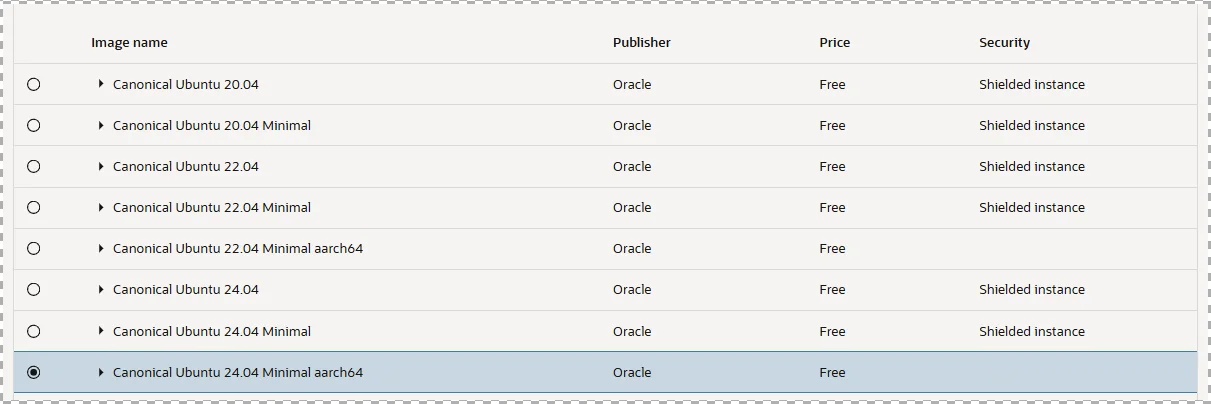Image resolution: width=1211 pixels, height=404 pixels.
Task: Expand the Canonical Ubuntu 24.04 row arrow
Action: 101,289
